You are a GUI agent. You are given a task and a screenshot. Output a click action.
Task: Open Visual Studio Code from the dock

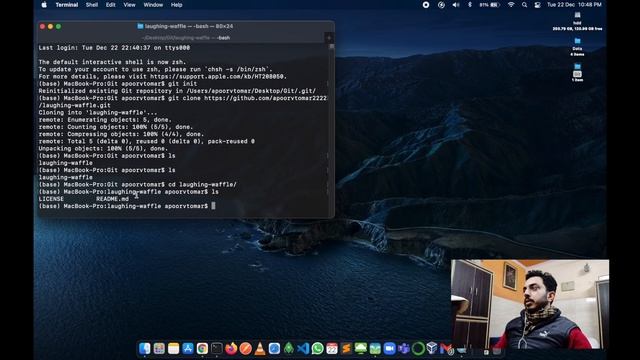(x=303, y=349)
